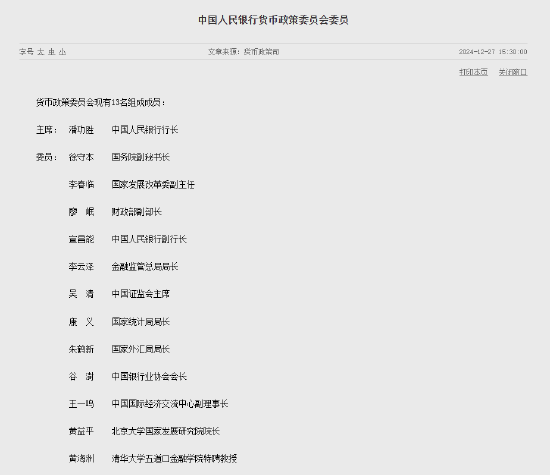This screenshot has width=550, height=475.
Task: Click the name 李春临
Action: 81,185
